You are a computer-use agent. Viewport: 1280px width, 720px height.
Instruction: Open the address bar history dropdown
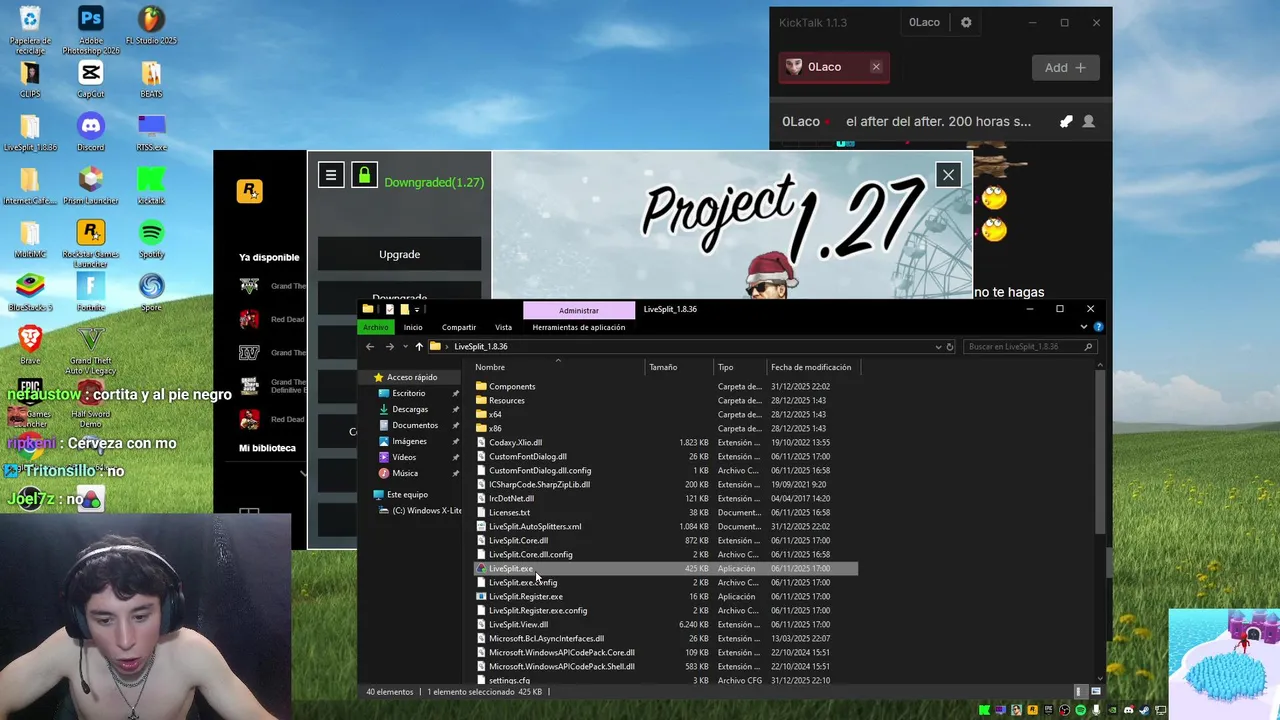[x=938, y=346]
